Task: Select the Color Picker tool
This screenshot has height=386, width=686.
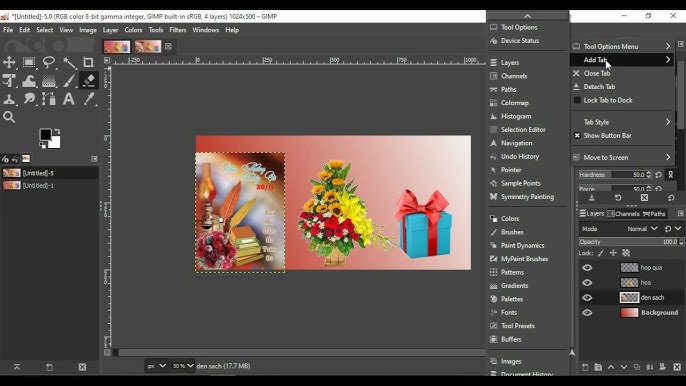Action: click(x=88, y=99)
